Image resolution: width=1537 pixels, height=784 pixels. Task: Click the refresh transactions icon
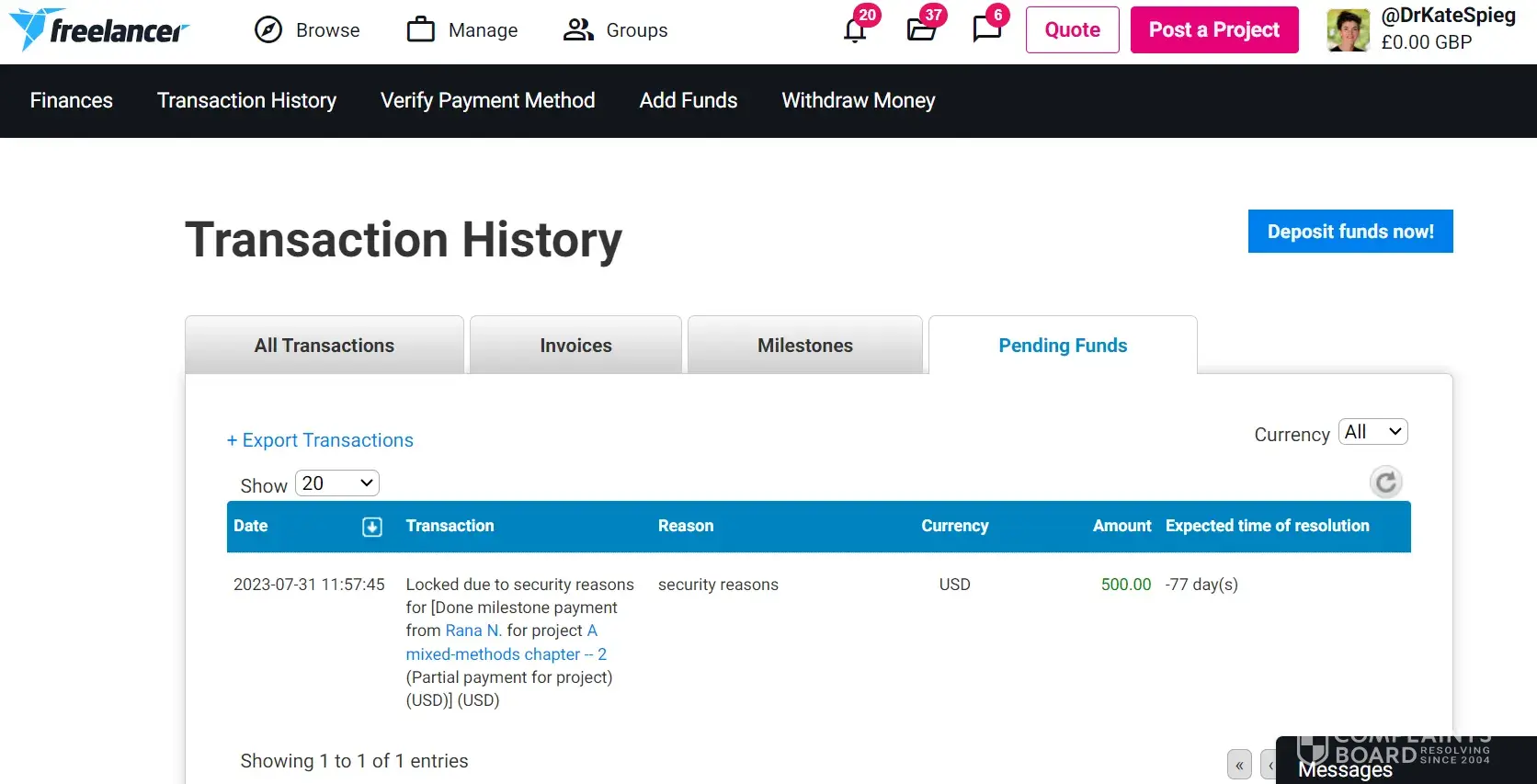click(1385, 483)
